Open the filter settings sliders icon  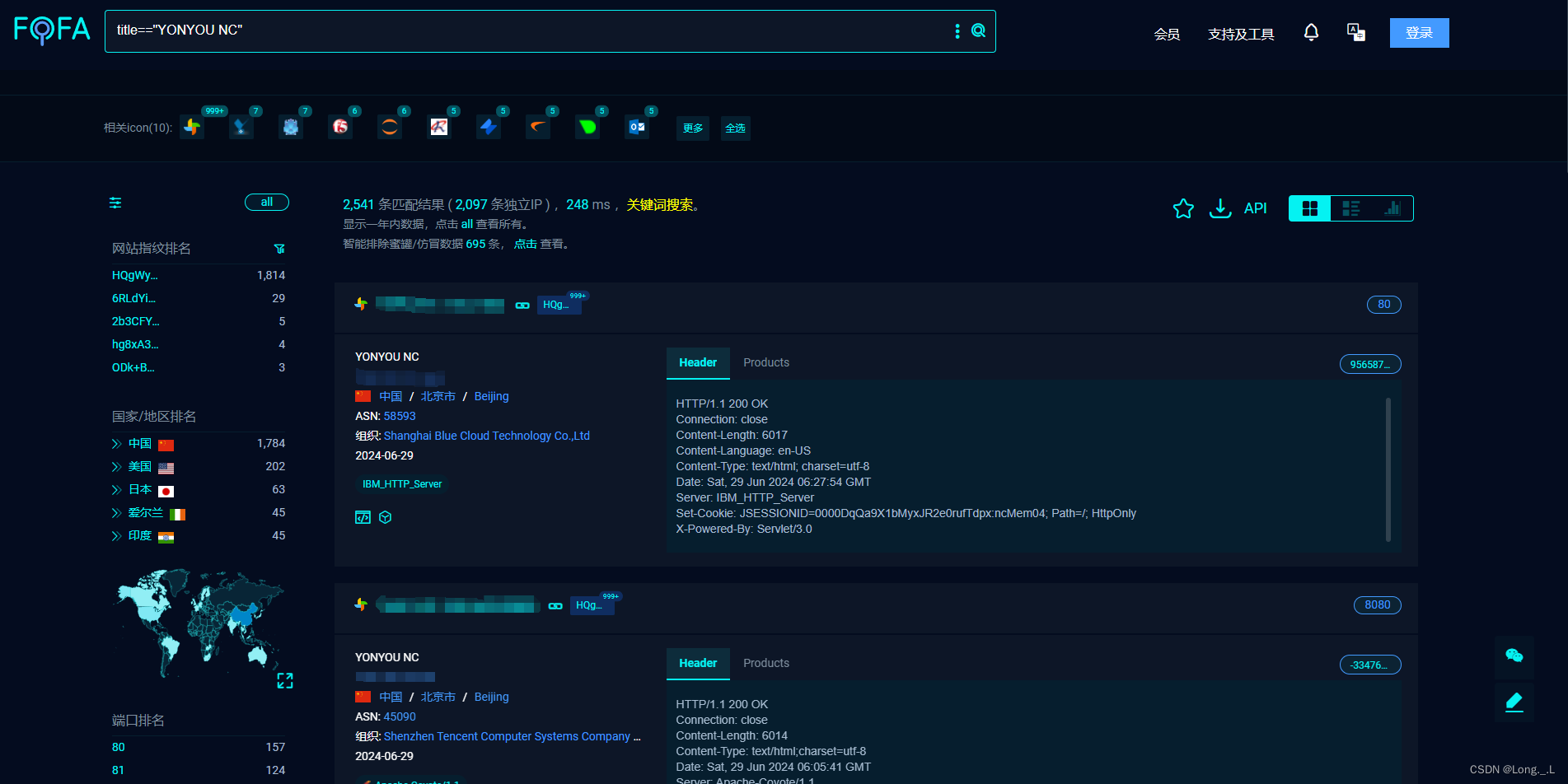pos(115,203)
